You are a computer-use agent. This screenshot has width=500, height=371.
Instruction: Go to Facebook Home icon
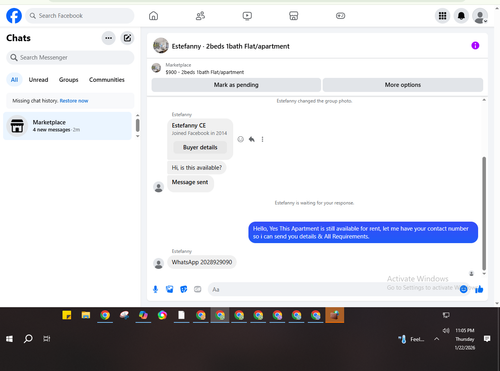click(153, 16)
